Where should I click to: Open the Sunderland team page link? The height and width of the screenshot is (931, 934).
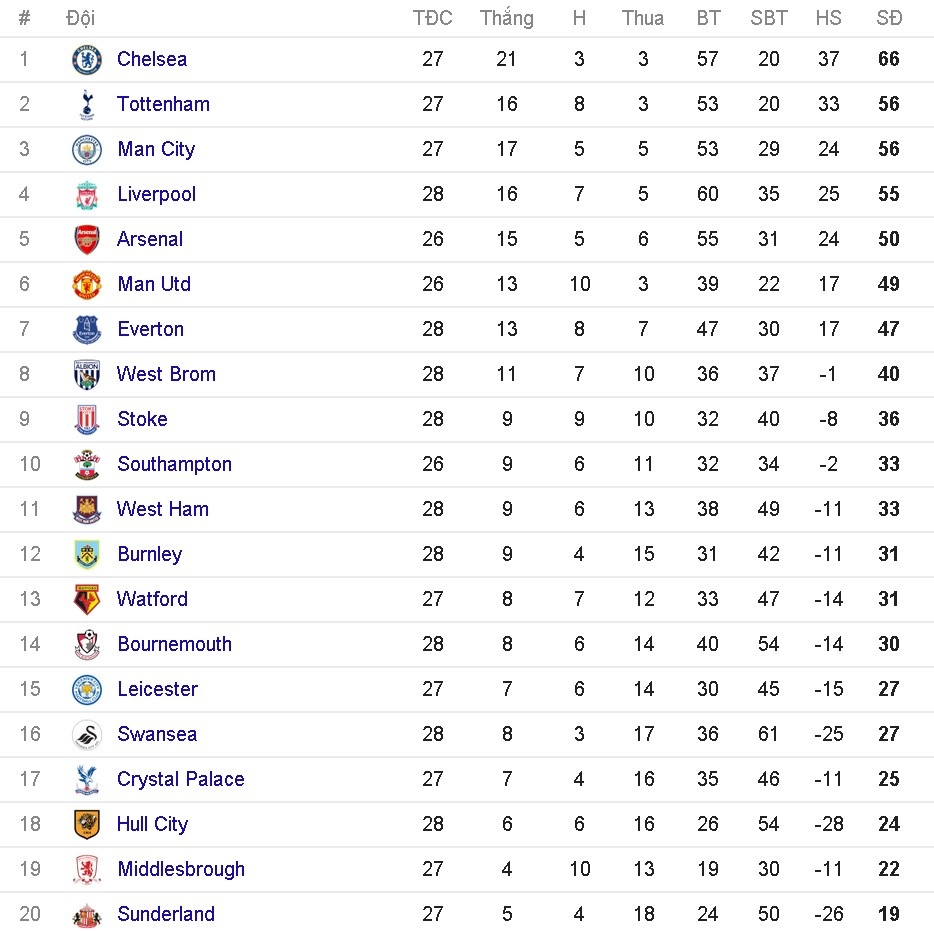coord(165,914)
